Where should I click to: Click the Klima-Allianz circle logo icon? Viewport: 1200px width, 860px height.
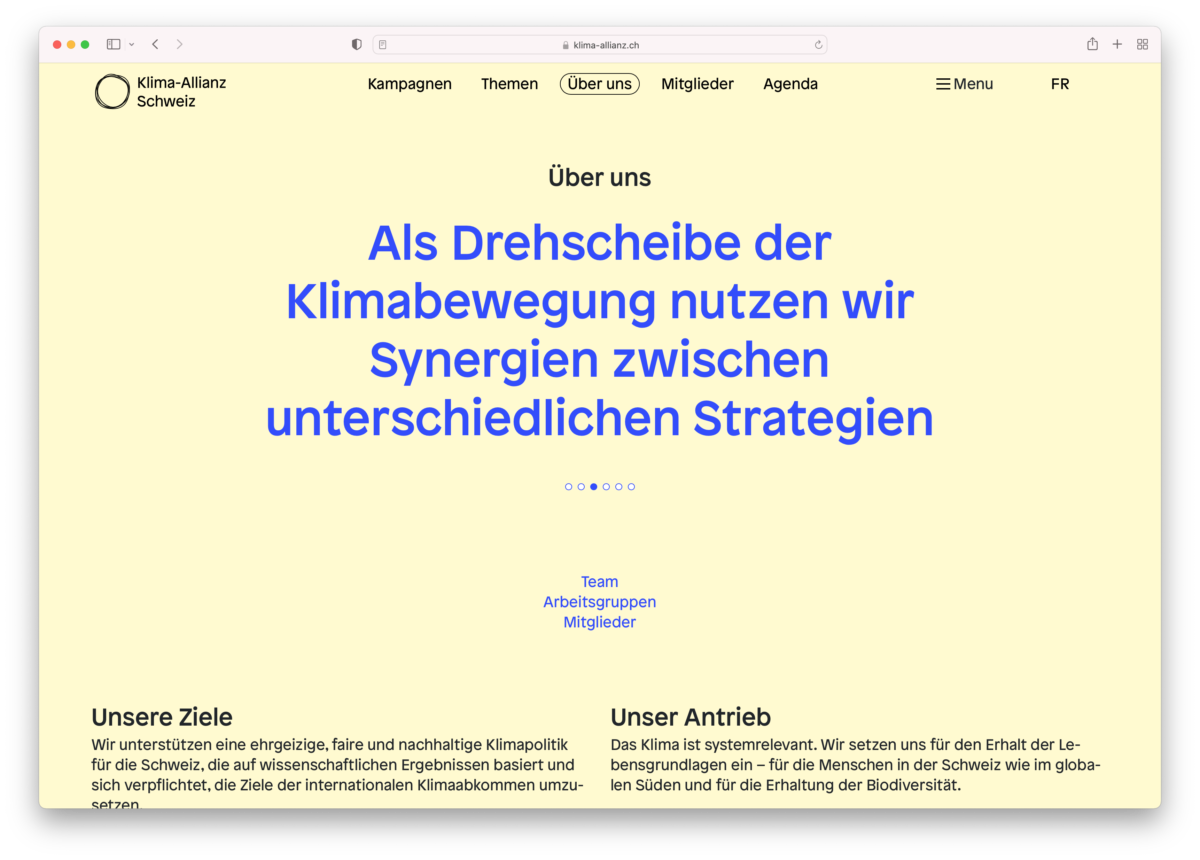click(x=112, y=92)
